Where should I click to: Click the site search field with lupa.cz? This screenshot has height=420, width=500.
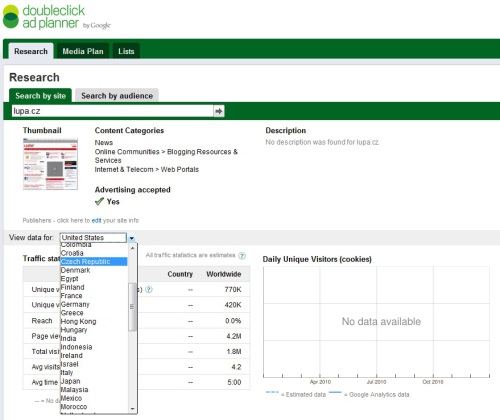pos(113,111)
